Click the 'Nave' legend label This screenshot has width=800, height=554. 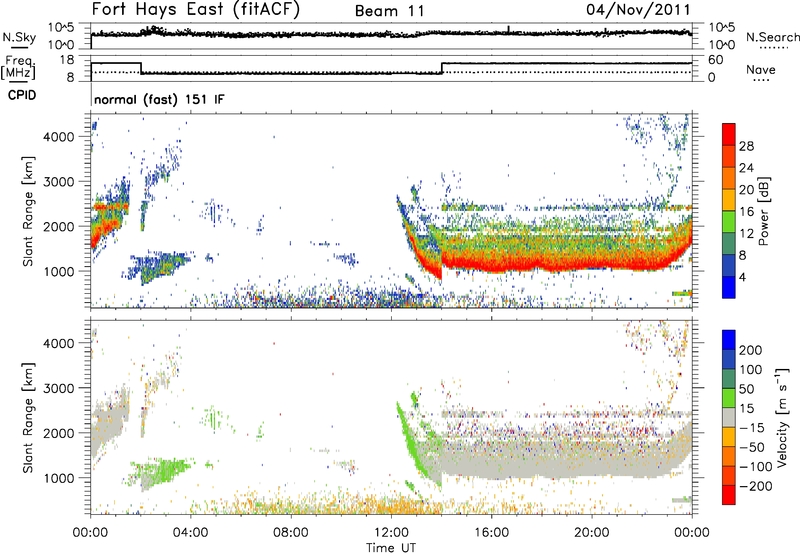pyautogui.click(x=761, y=69)
